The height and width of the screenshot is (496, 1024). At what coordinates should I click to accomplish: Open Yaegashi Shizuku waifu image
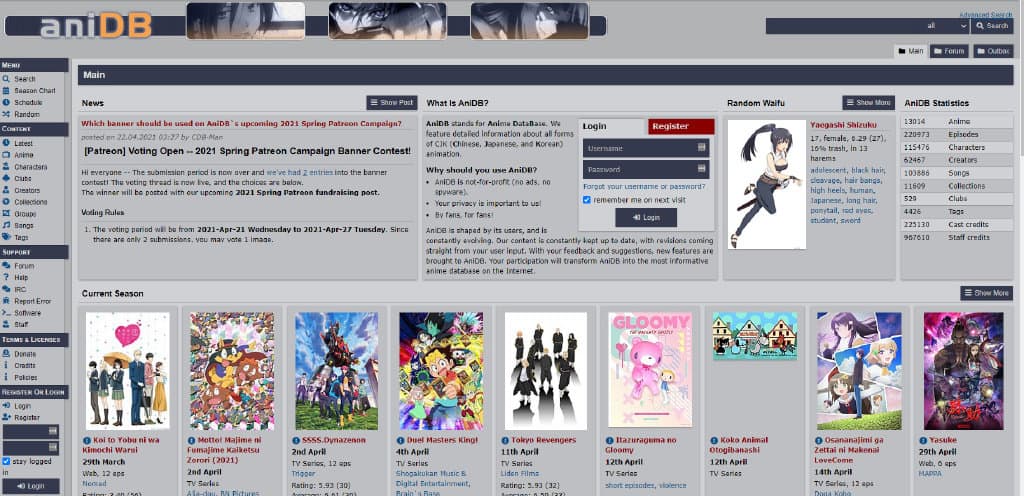tap(767, 185)
